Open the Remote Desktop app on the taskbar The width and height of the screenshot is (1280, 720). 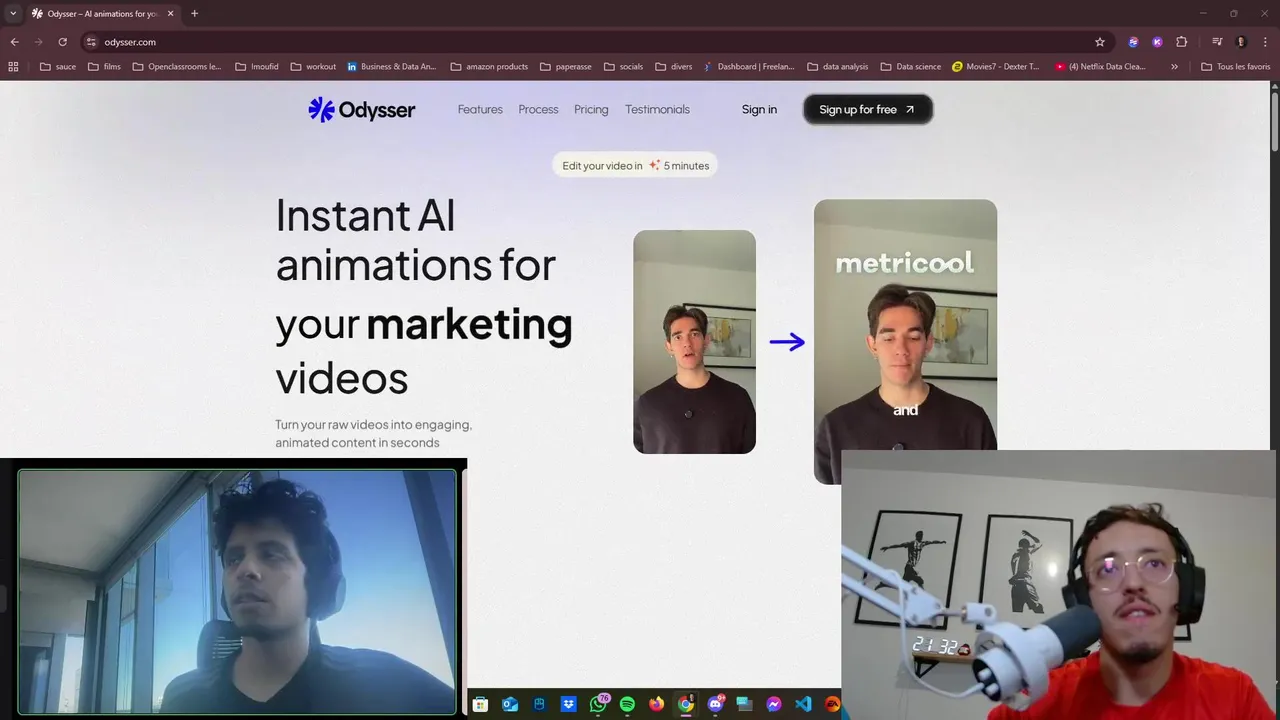(x=745, y=704)
